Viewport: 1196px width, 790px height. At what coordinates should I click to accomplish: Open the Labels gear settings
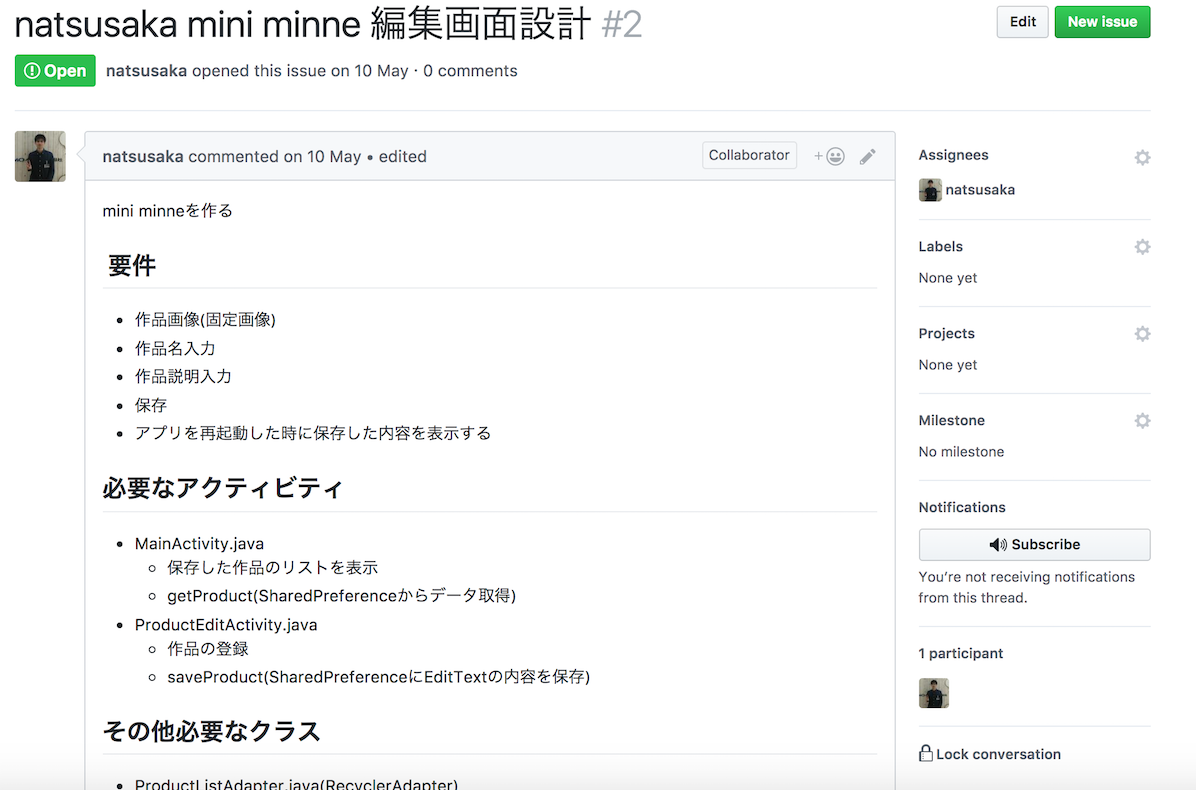click(x=1142, y=247)
